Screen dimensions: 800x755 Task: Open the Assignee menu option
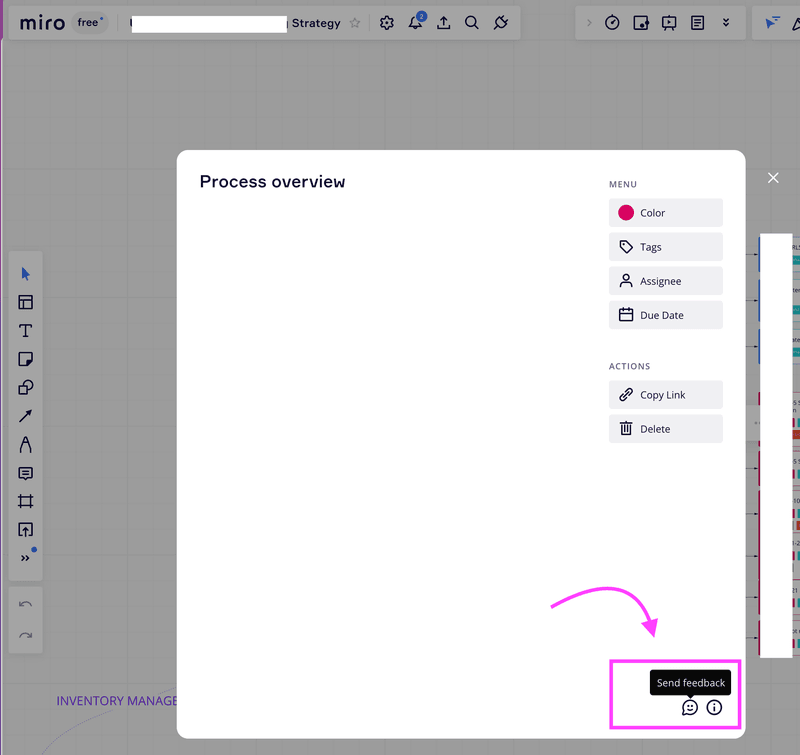(665, 281)
